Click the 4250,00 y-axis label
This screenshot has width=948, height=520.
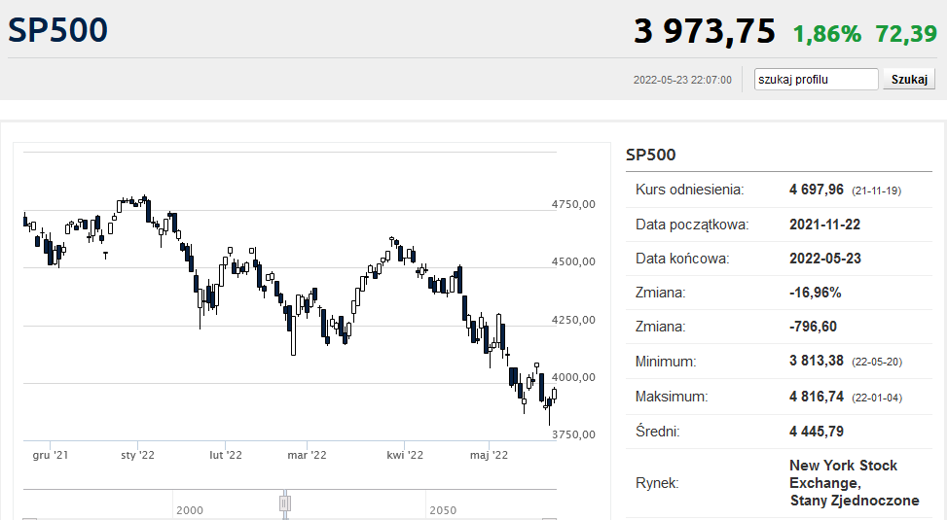pos(573,320)
